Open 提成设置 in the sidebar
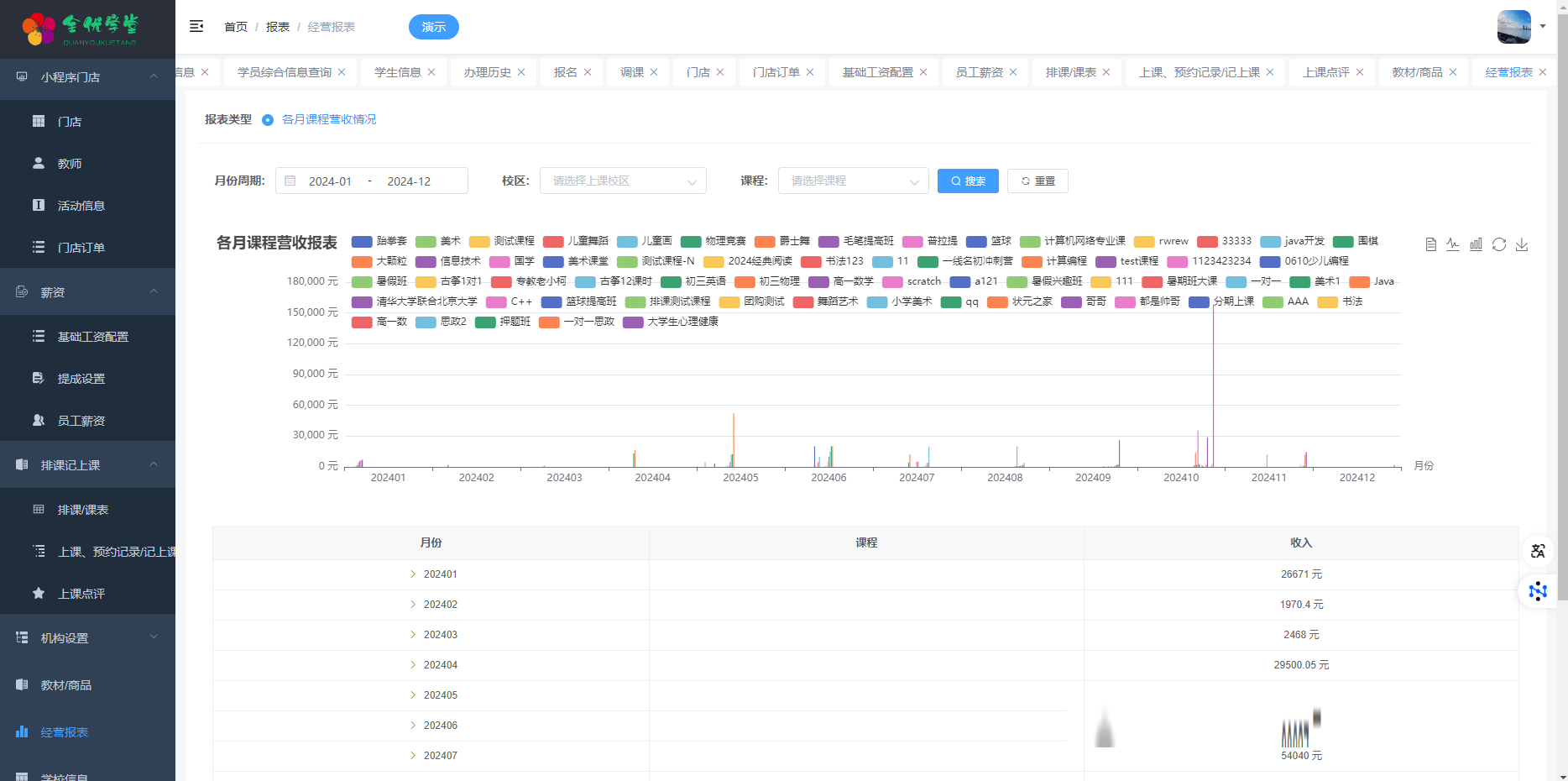 point(87,379)
